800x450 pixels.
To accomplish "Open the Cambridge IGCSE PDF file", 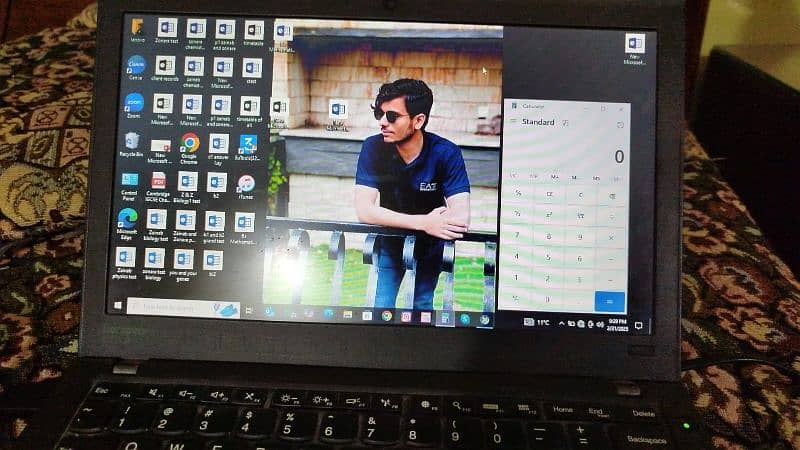I will point(158,182).
